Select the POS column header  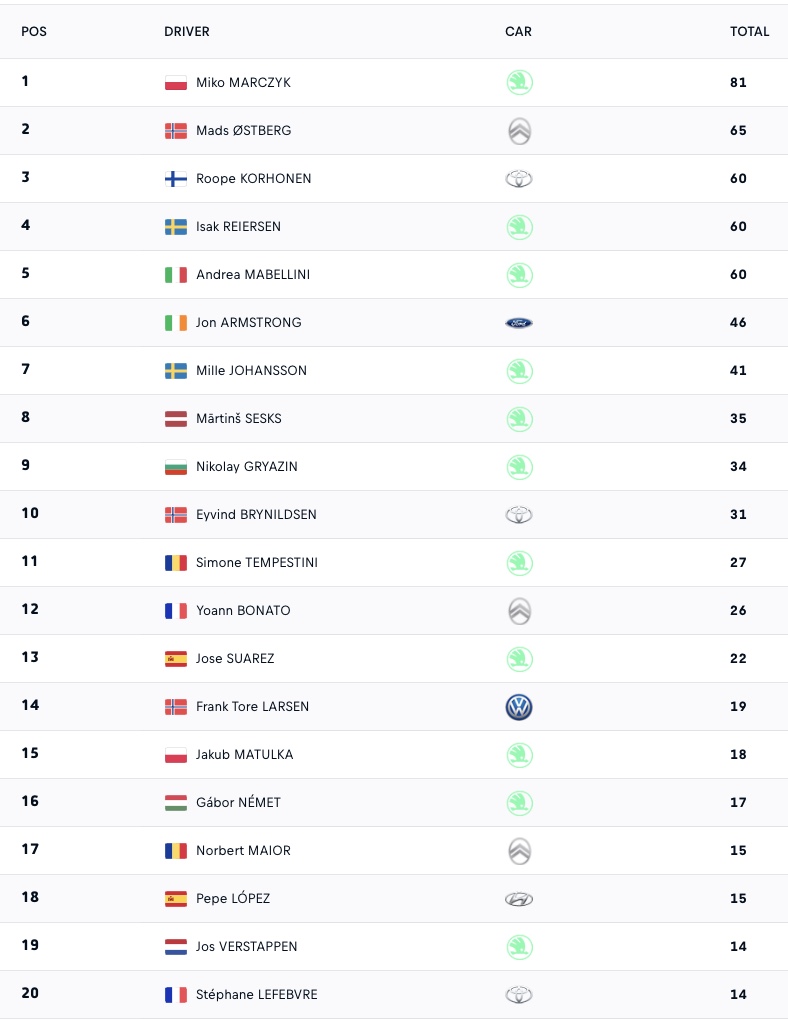click(34, 31)
